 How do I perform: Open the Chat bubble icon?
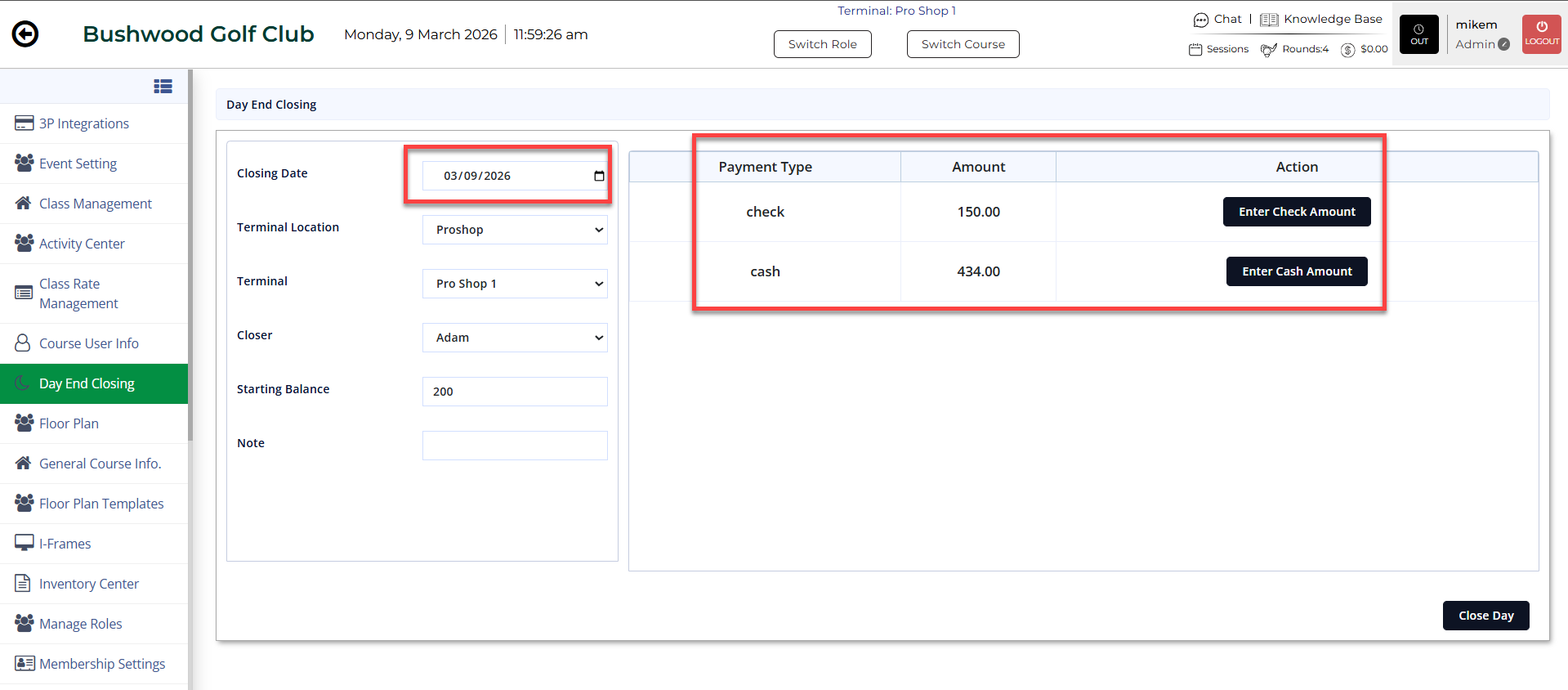1200,20
